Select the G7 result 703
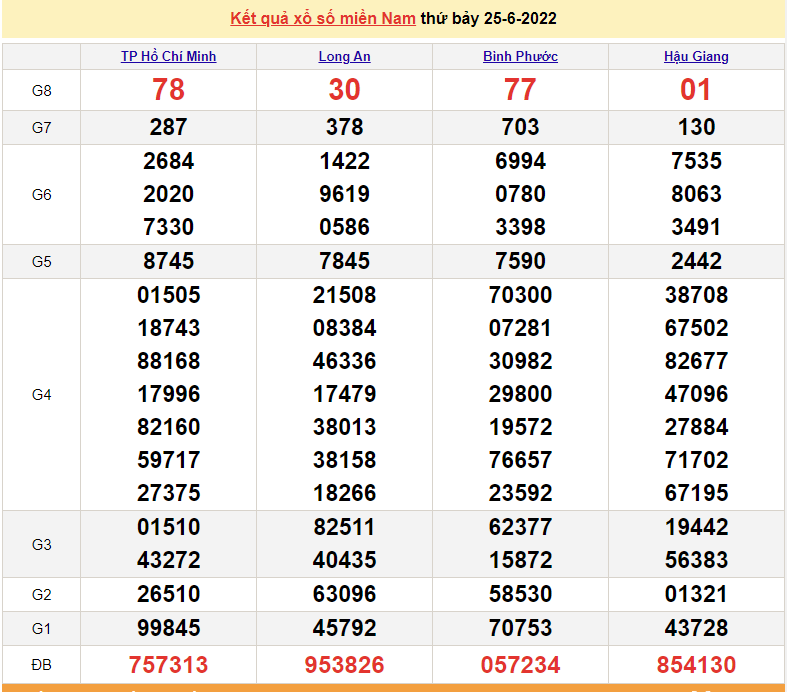787x692 pixels. point(520,127)
